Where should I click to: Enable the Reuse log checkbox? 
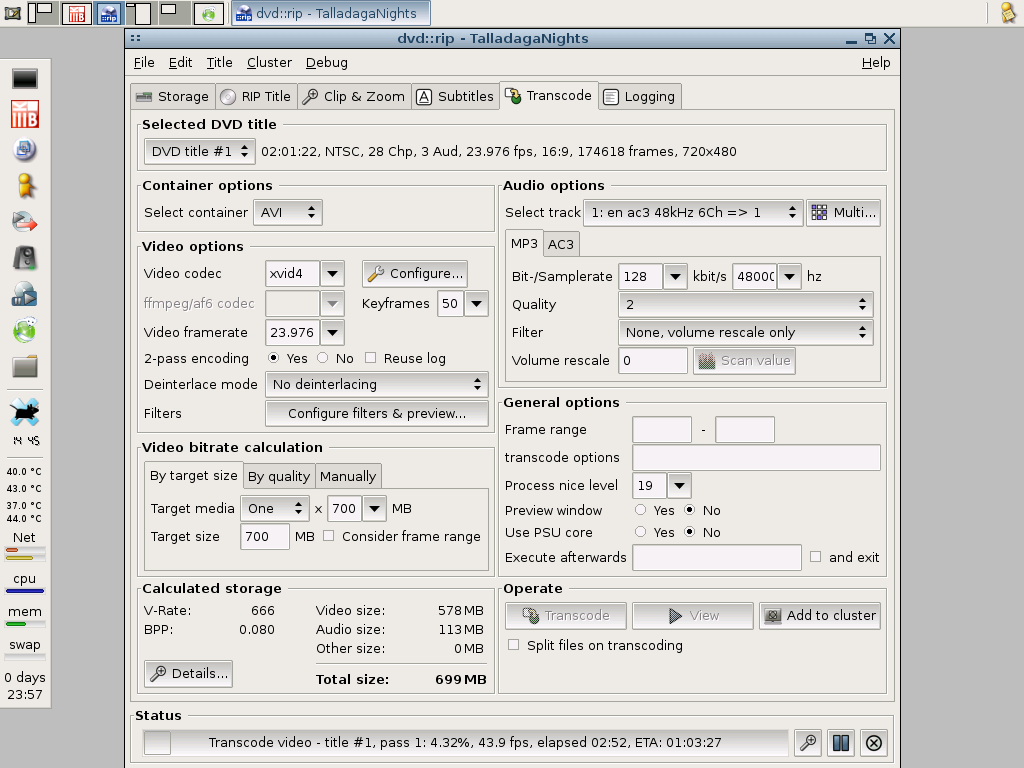(371, 358)
